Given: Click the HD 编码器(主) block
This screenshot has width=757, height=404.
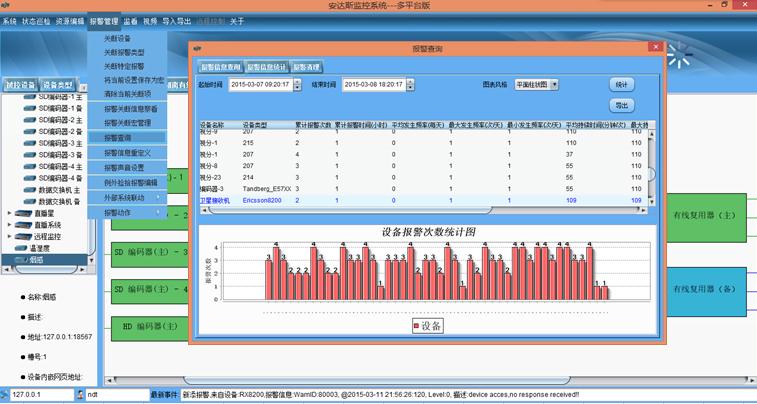Looking at the screenshot, I should (150, 329).
